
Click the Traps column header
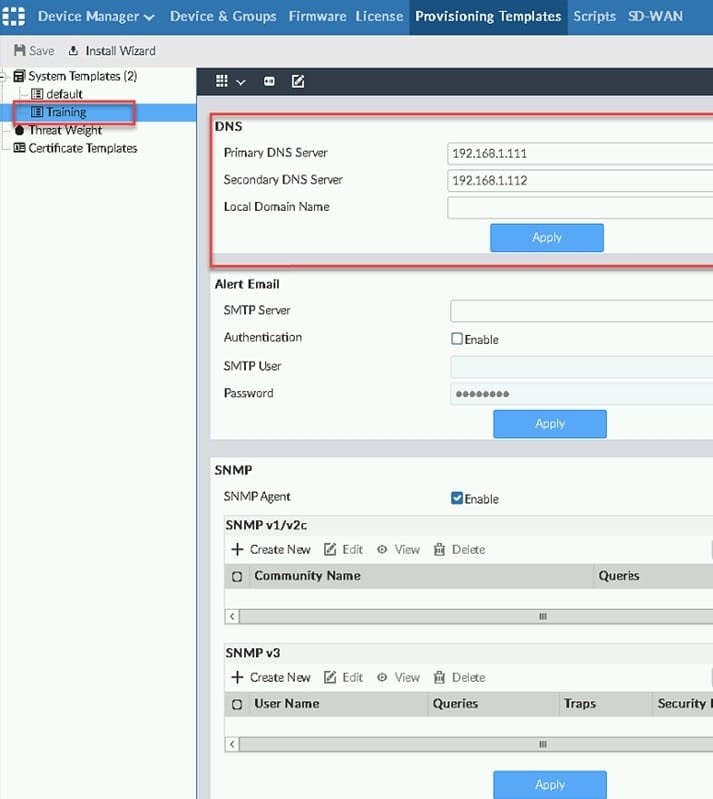coord(579,704)
